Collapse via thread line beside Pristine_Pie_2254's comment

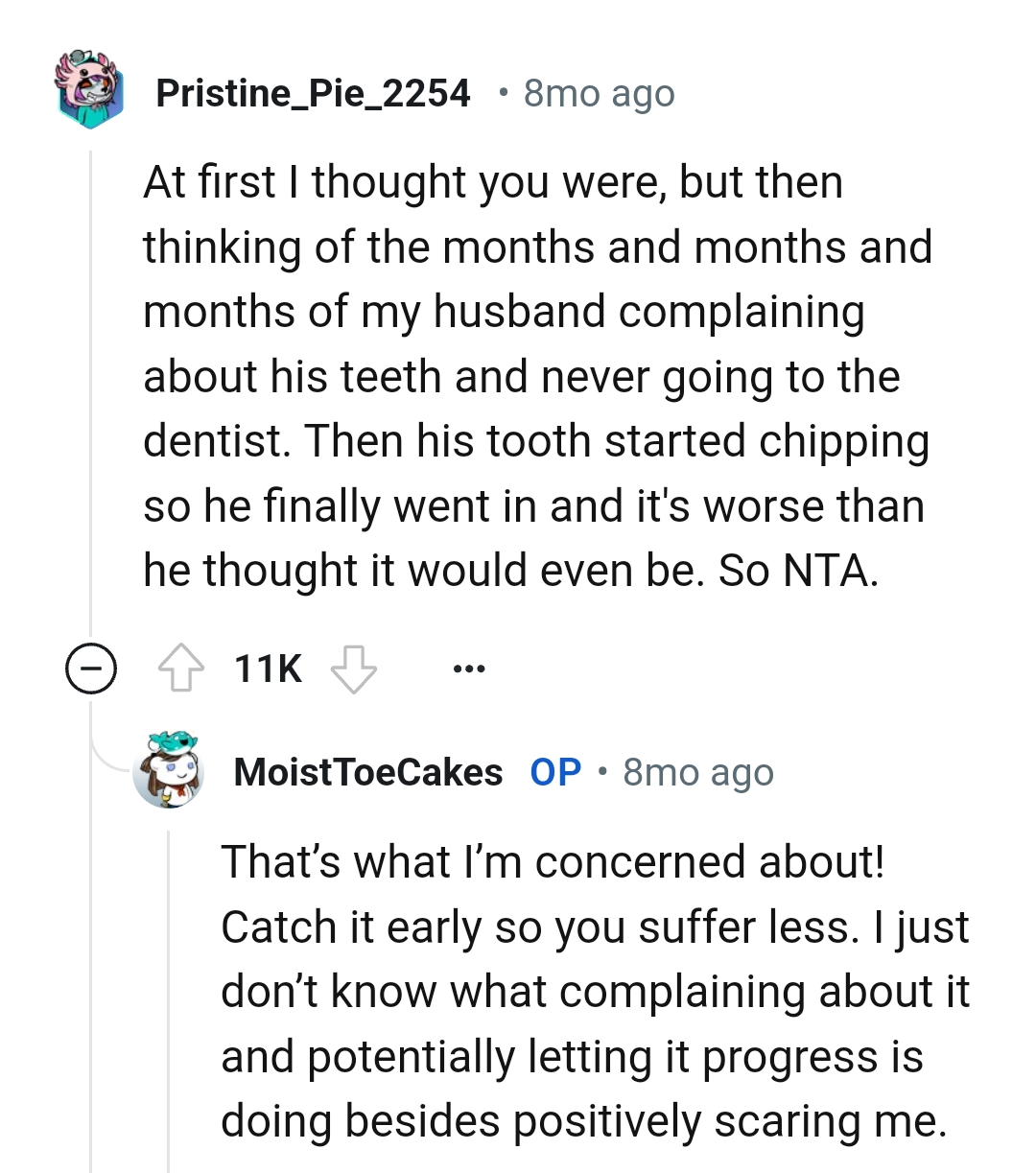[91, 384]
